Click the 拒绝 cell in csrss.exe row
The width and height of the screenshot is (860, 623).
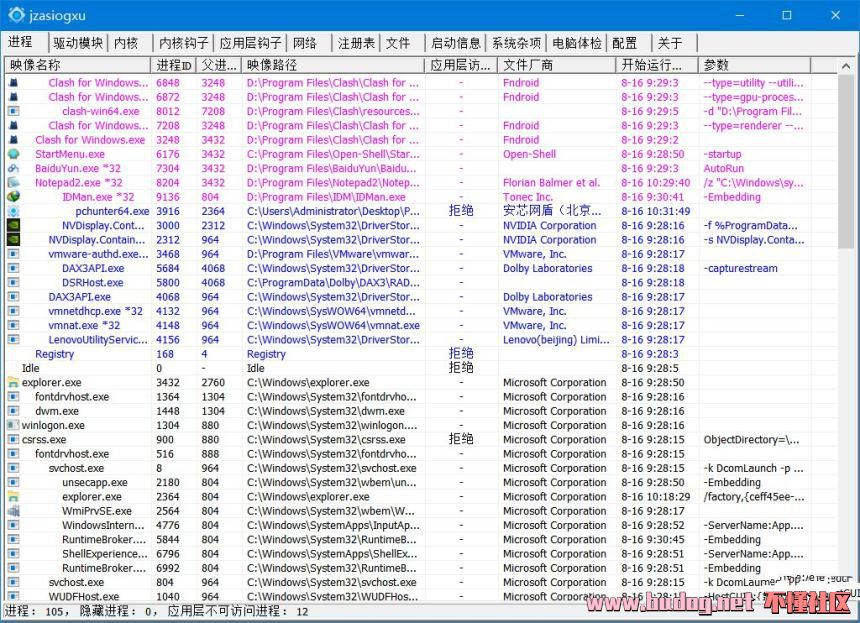coord(461,439)
